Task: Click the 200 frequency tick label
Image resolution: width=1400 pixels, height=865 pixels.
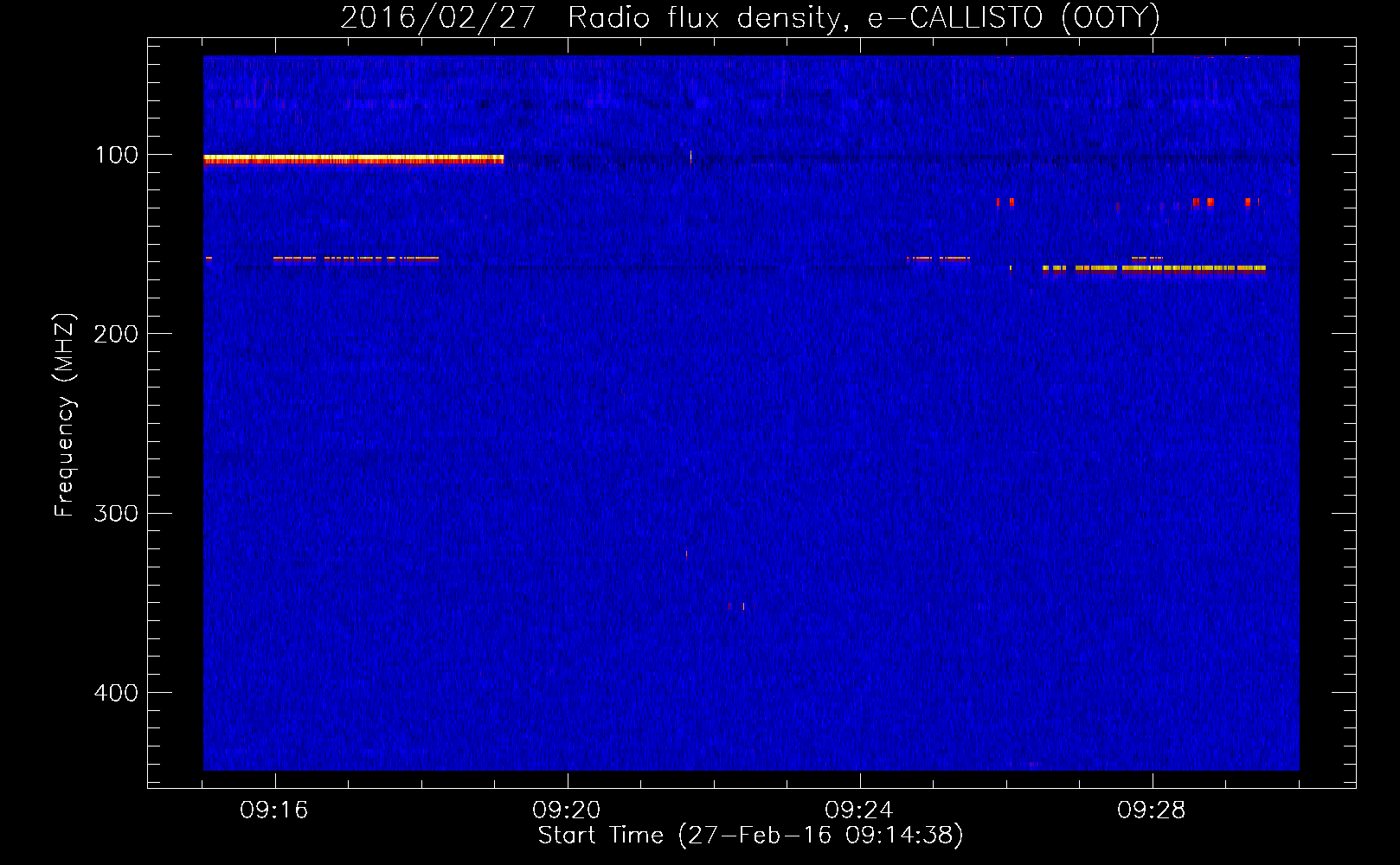Action: point(116,334)
